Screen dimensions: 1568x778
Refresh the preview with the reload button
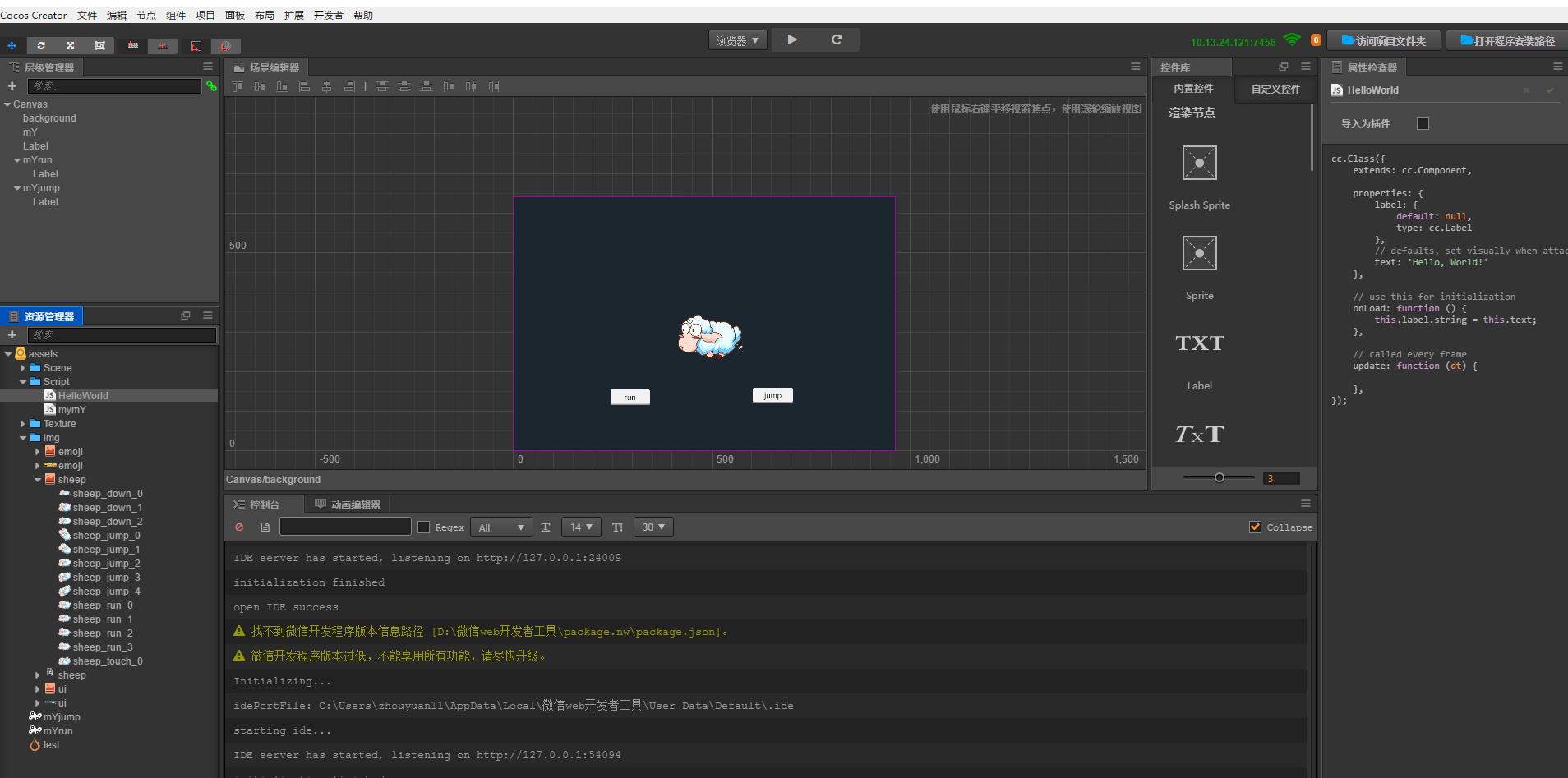pos(837,39)
